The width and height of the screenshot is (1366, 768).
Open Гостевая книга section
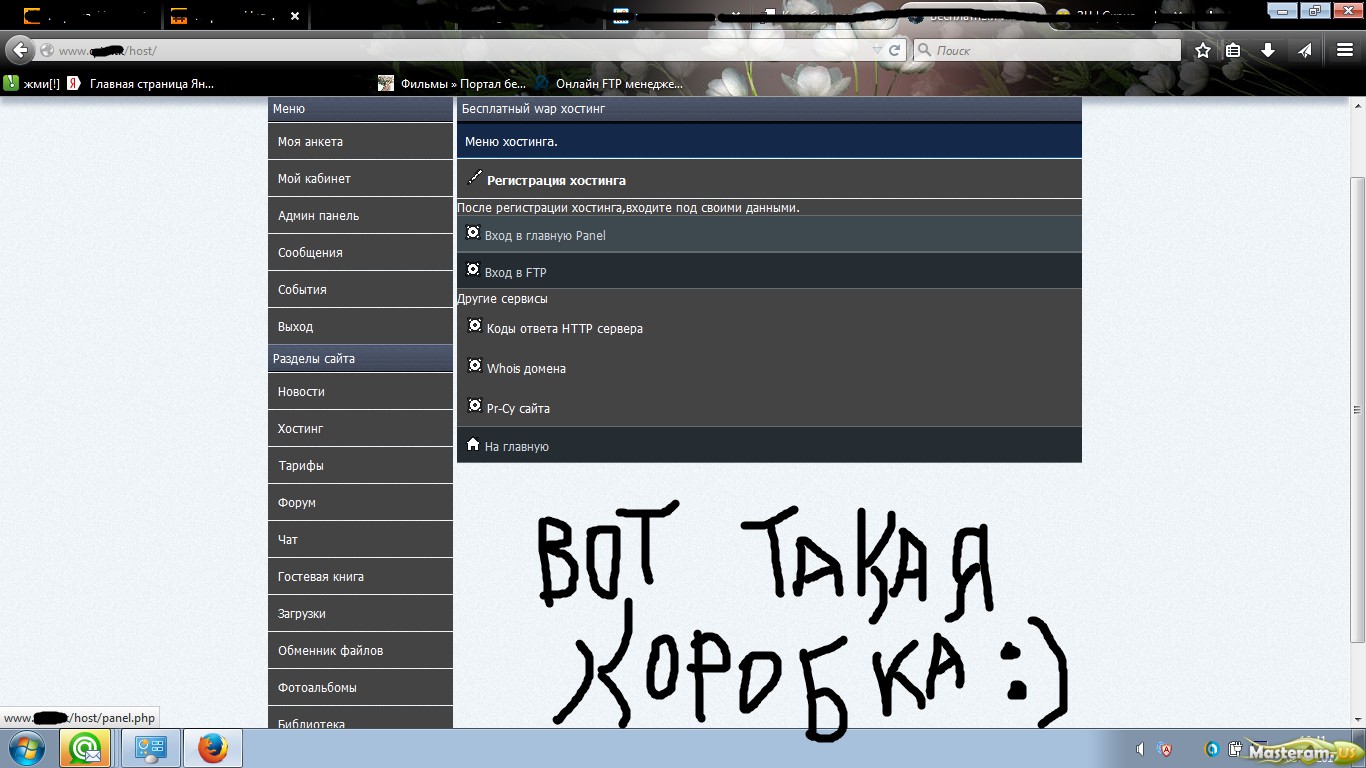point(360,576)
